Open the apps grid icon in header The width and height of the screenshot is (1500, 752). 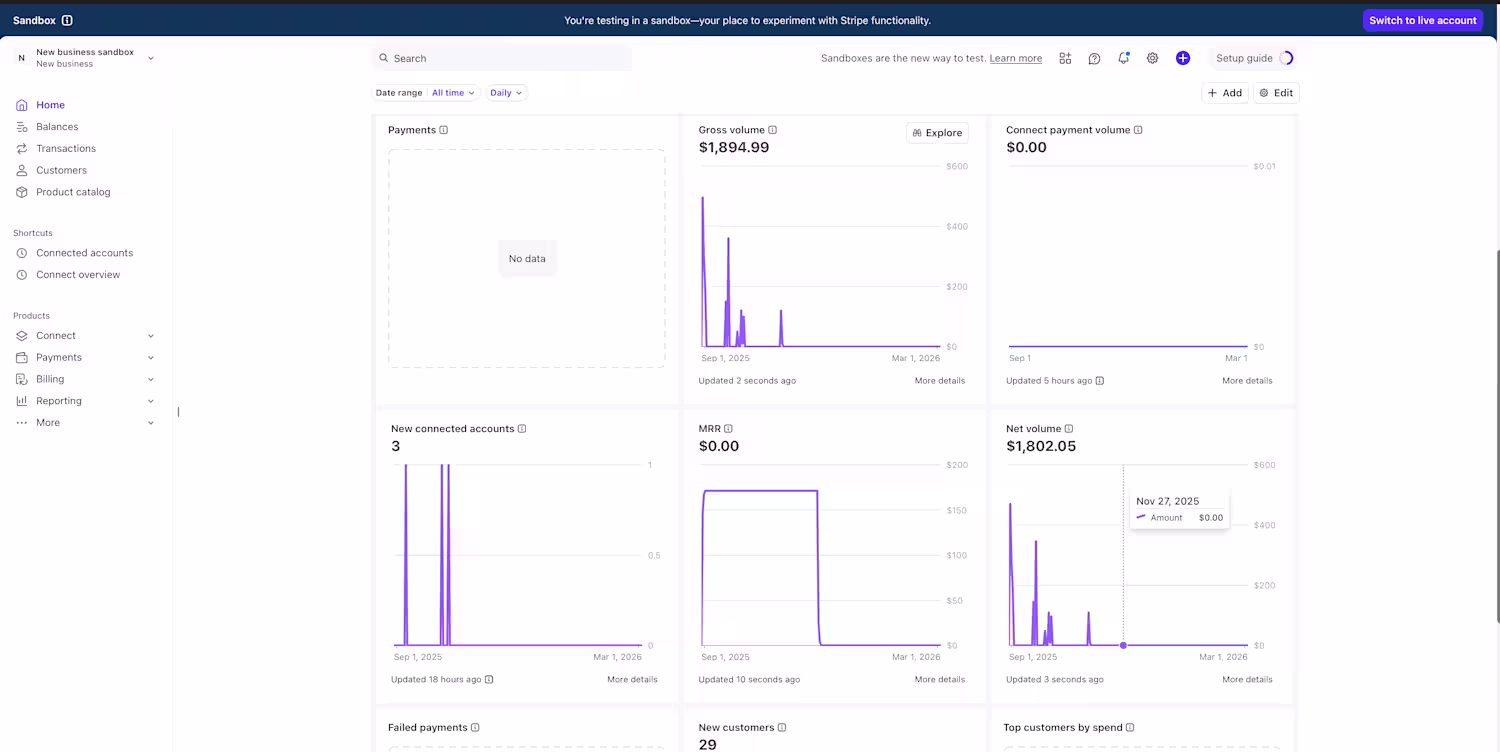click(1065, 58)
